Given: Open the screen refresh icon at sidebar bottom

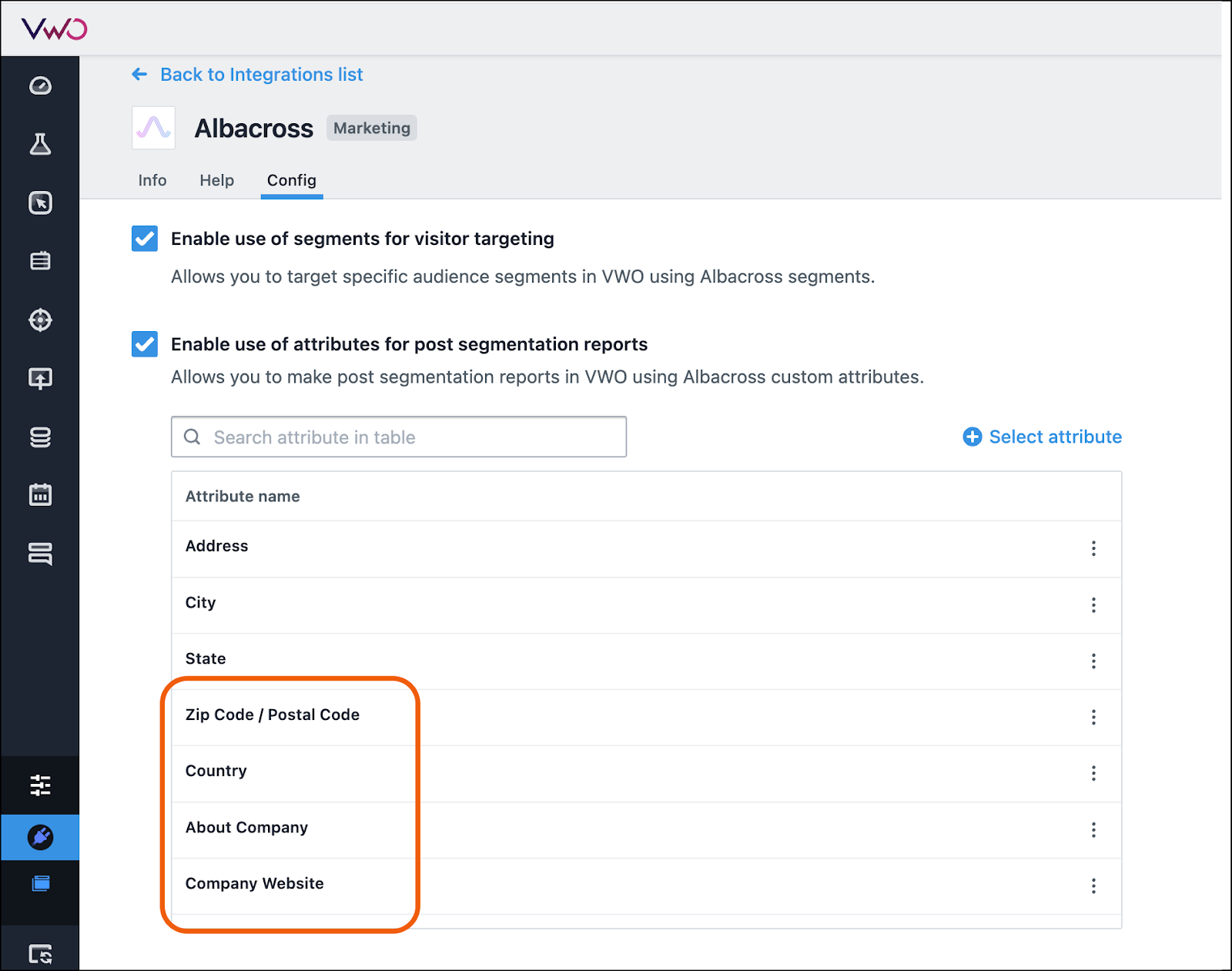Looking at the screenshot, I should [x=40, y=954].
